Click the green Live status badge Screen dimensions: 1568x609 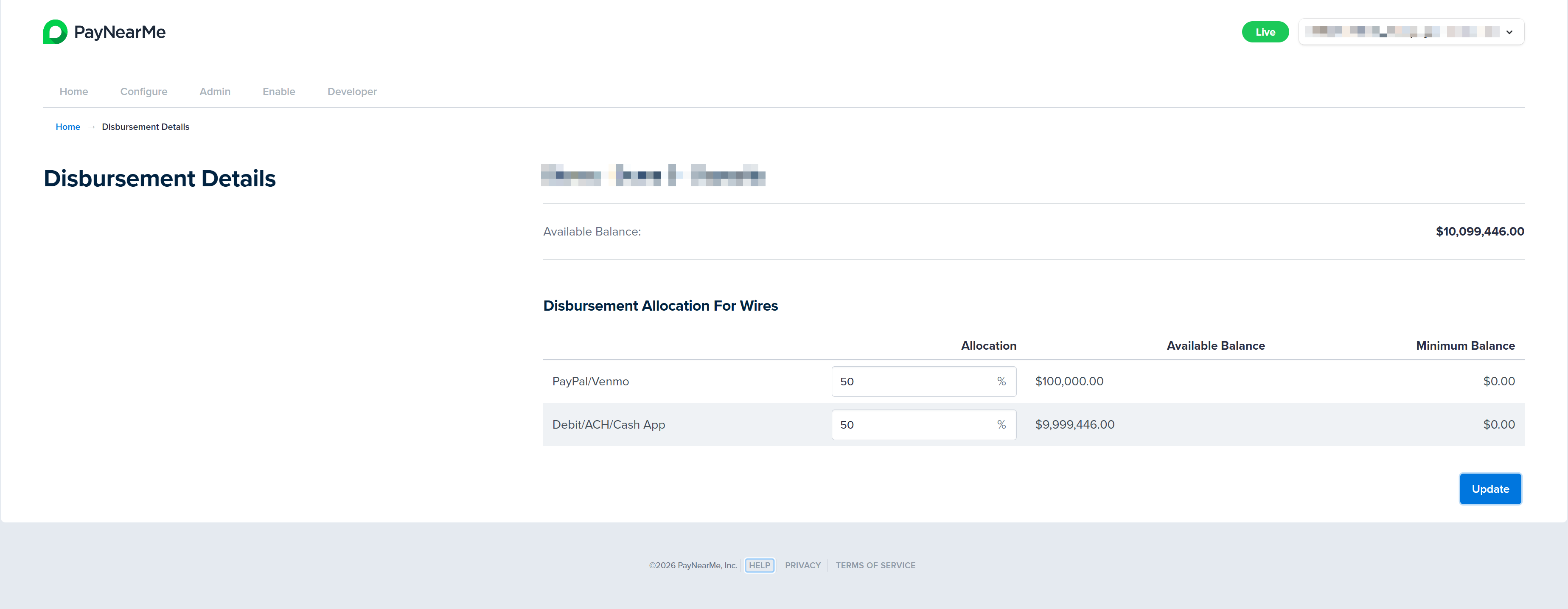[x=1265, y=32]
